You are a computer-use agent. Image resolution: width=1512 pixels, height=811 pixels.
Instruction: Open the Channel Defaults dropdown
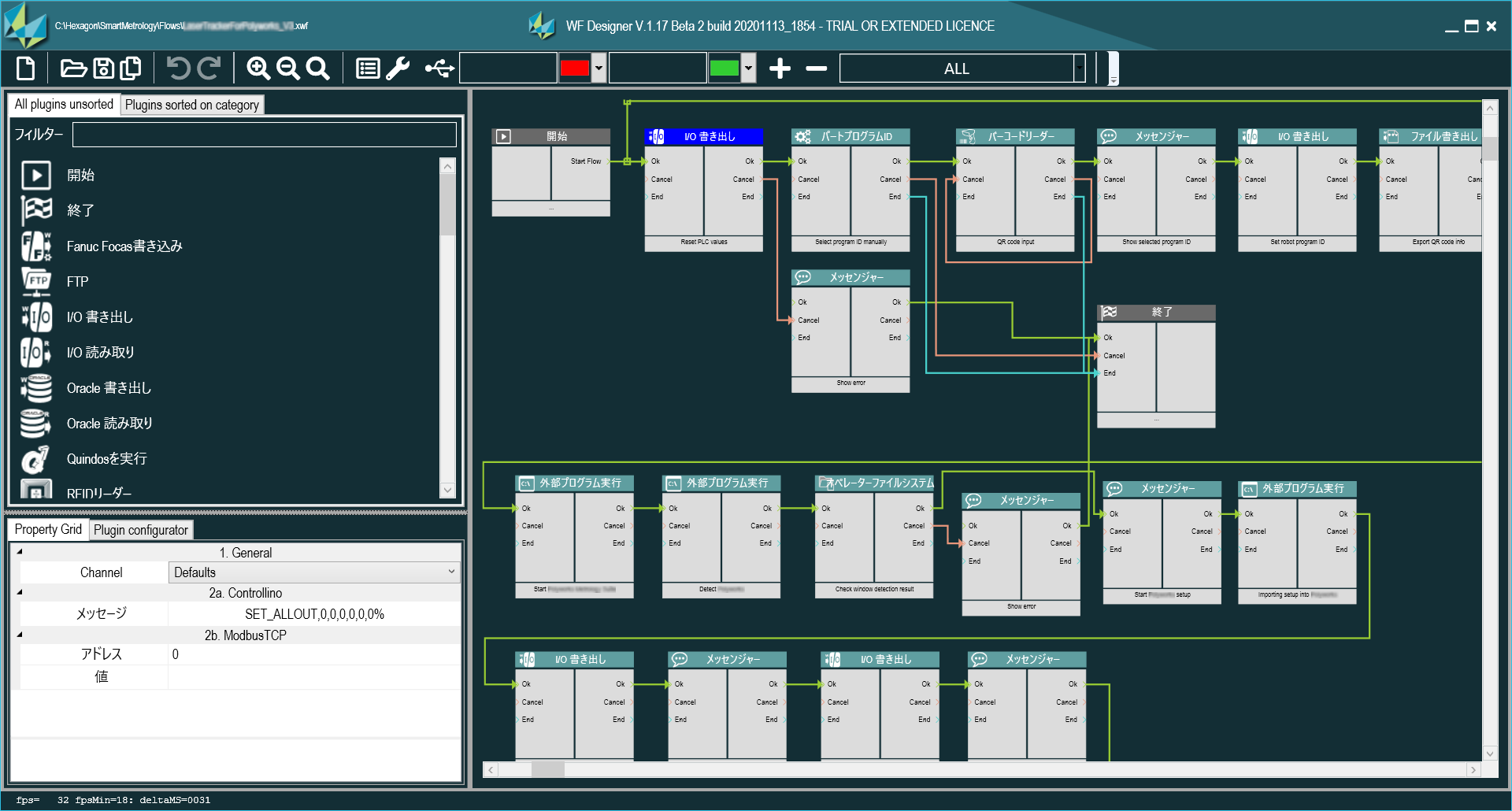(x=451, y=572)
